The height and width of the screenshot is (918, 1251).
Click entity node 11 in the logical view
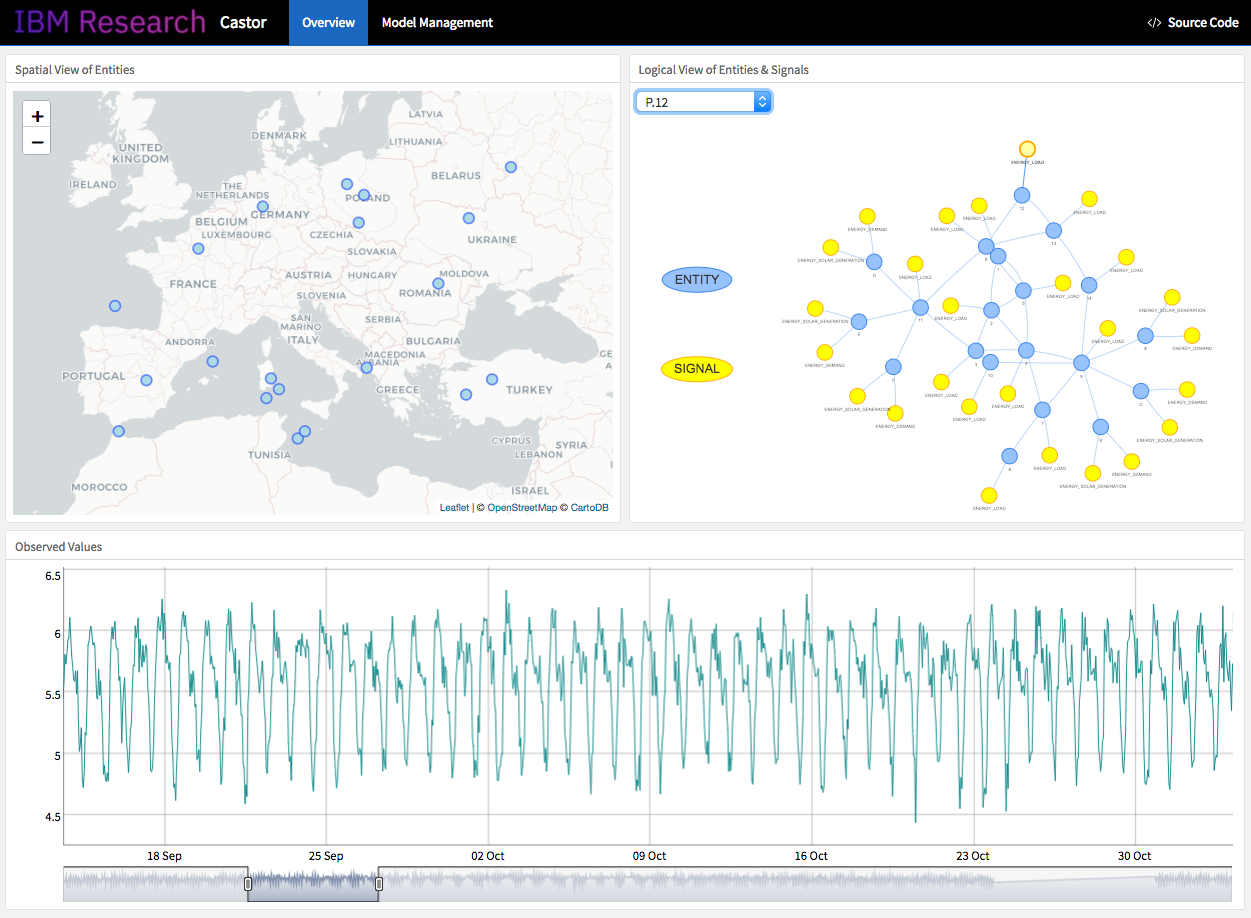tap(921, 307)
